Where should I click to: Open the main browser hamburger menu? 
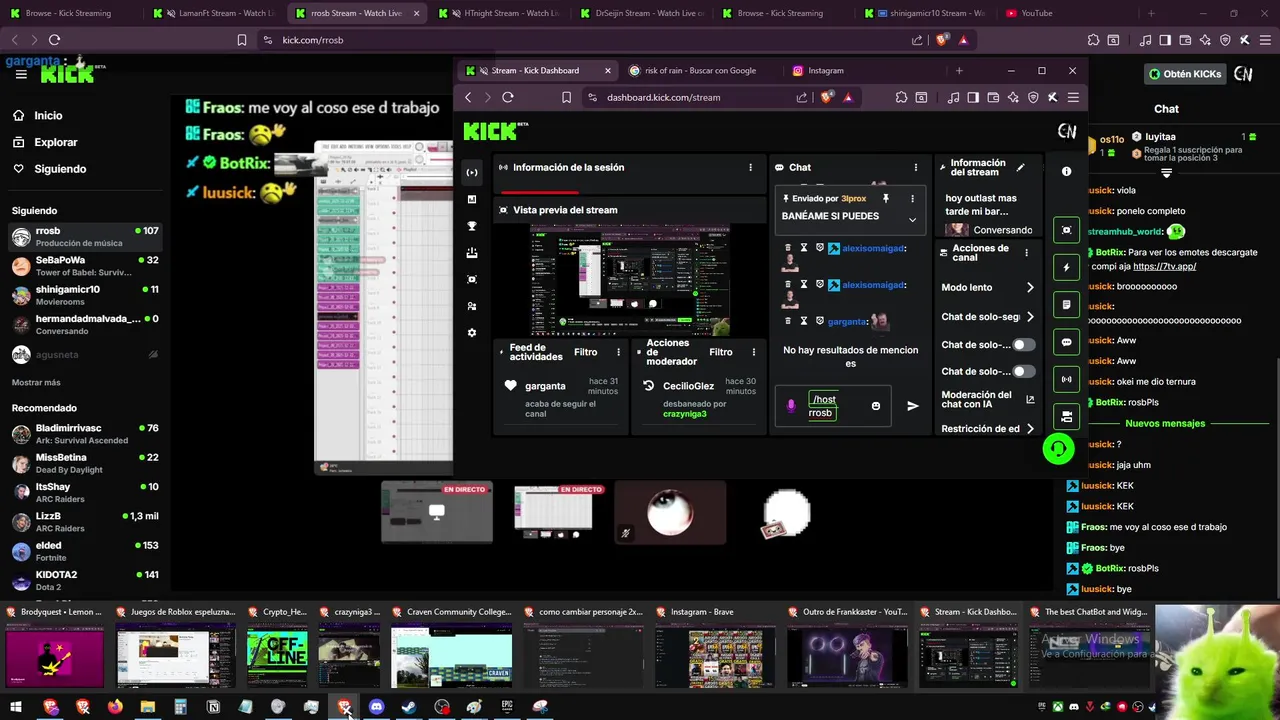pyautogui.click(x=1265, y=40)
